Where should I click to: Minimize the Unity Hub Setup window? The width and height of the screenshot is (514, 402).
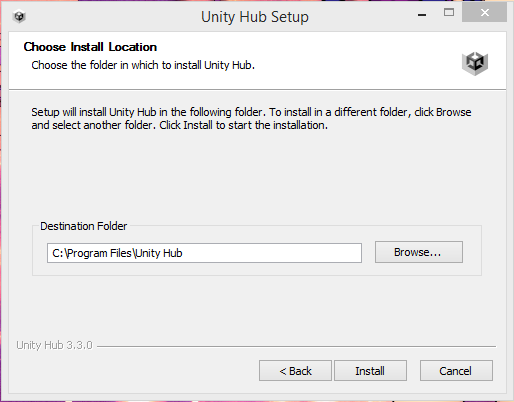(x=422, y=15)
